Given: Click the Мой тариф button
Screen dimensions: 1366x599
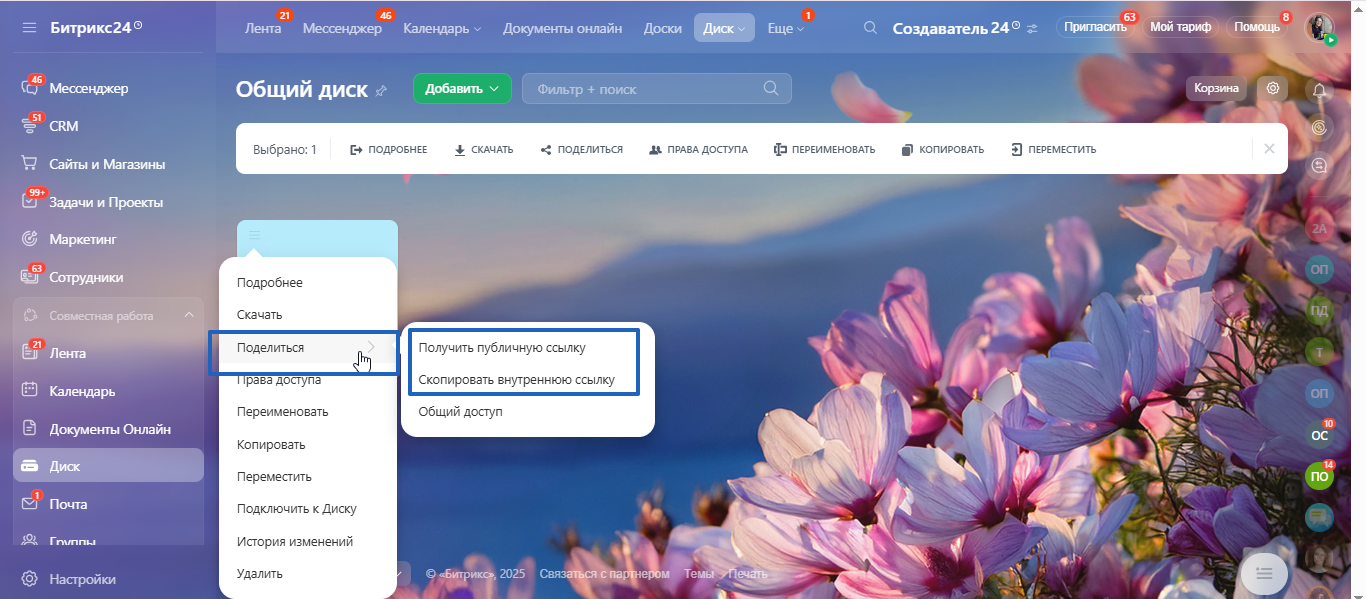Looking at the screenshot, I should [1180, 27].
